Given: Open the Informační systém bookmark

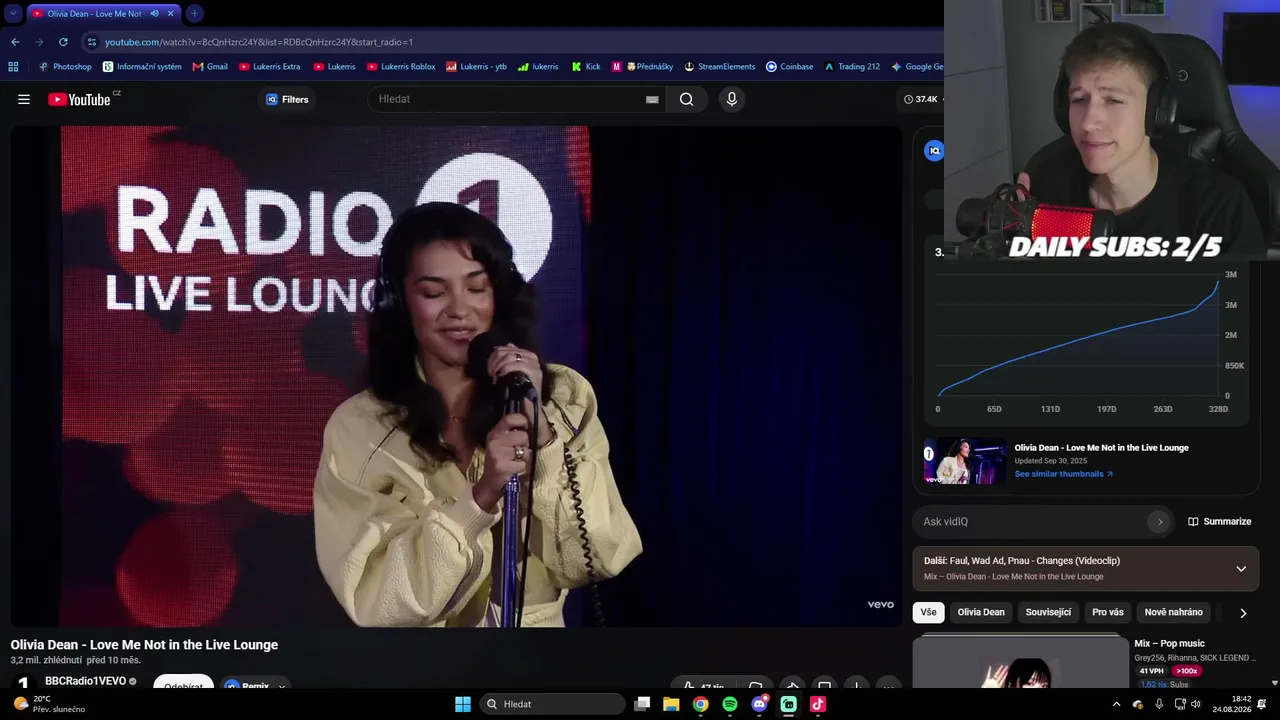Looking at the screenshot, I should click(x=142, y=67).
